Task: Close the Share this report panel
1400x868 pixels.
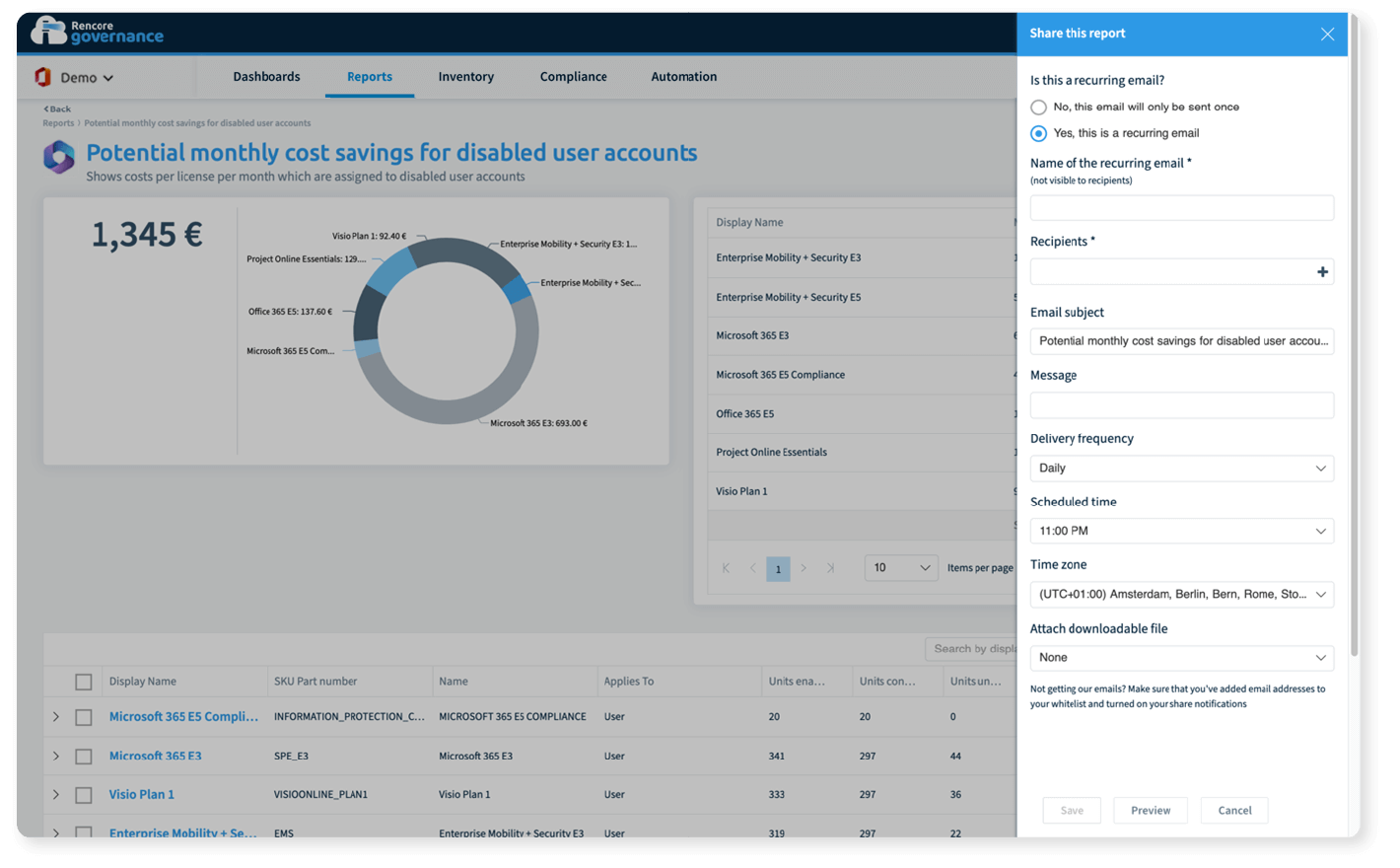Action: [1327, 34]
